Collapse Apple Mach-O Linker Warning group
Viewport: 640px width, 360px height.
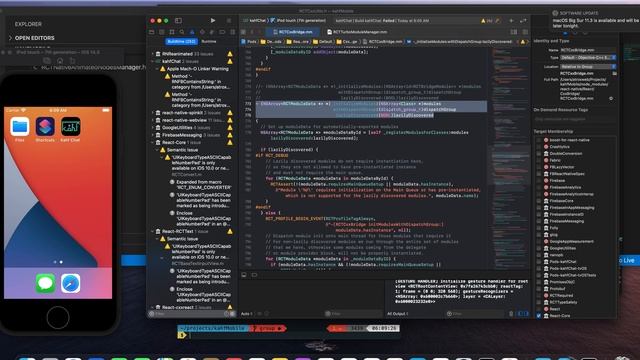pyautogui.click(x=157, y=69)
